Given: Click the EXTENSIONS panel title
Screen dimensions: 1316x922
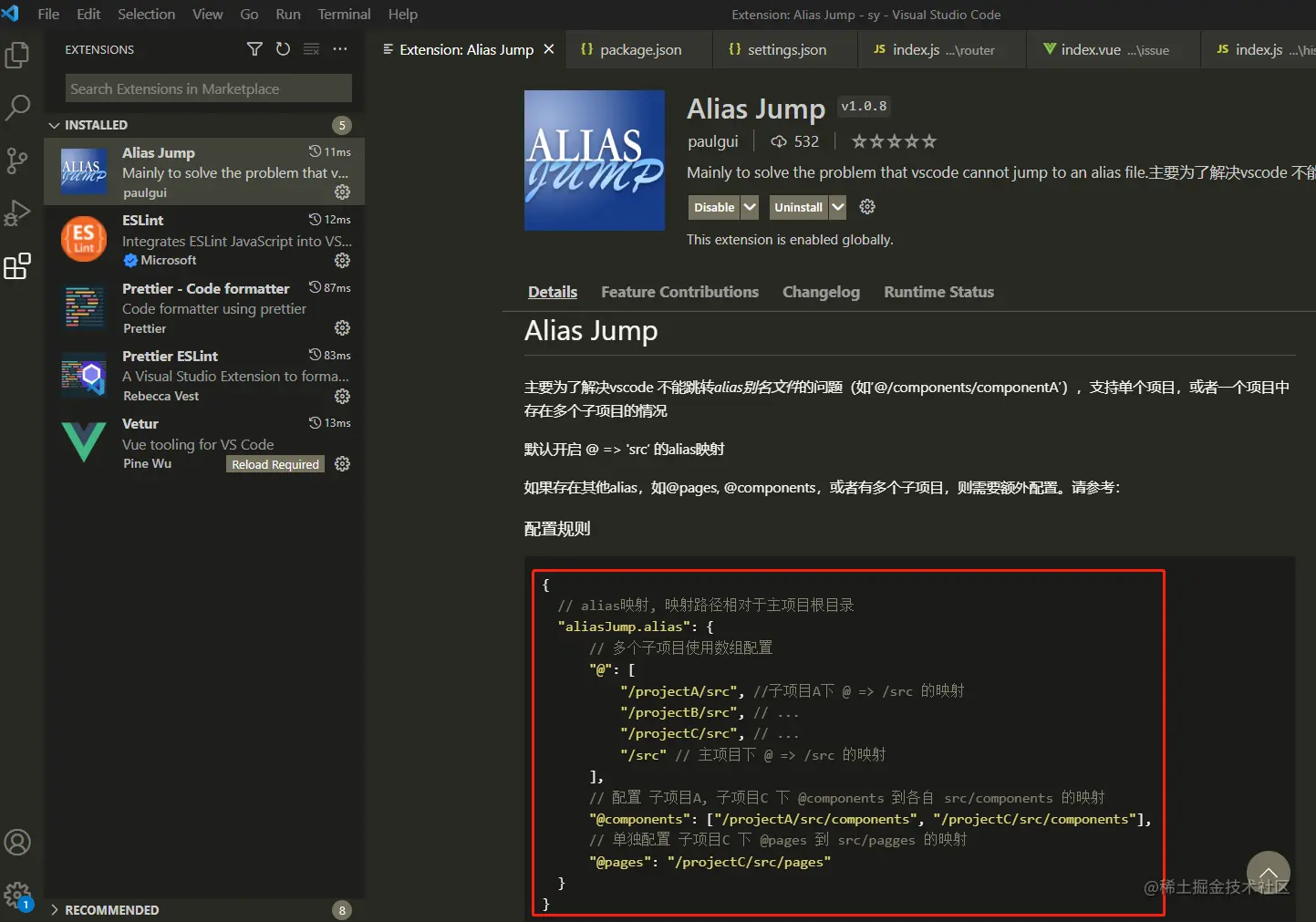Looking at the screenshot, I should coord(99,49).
